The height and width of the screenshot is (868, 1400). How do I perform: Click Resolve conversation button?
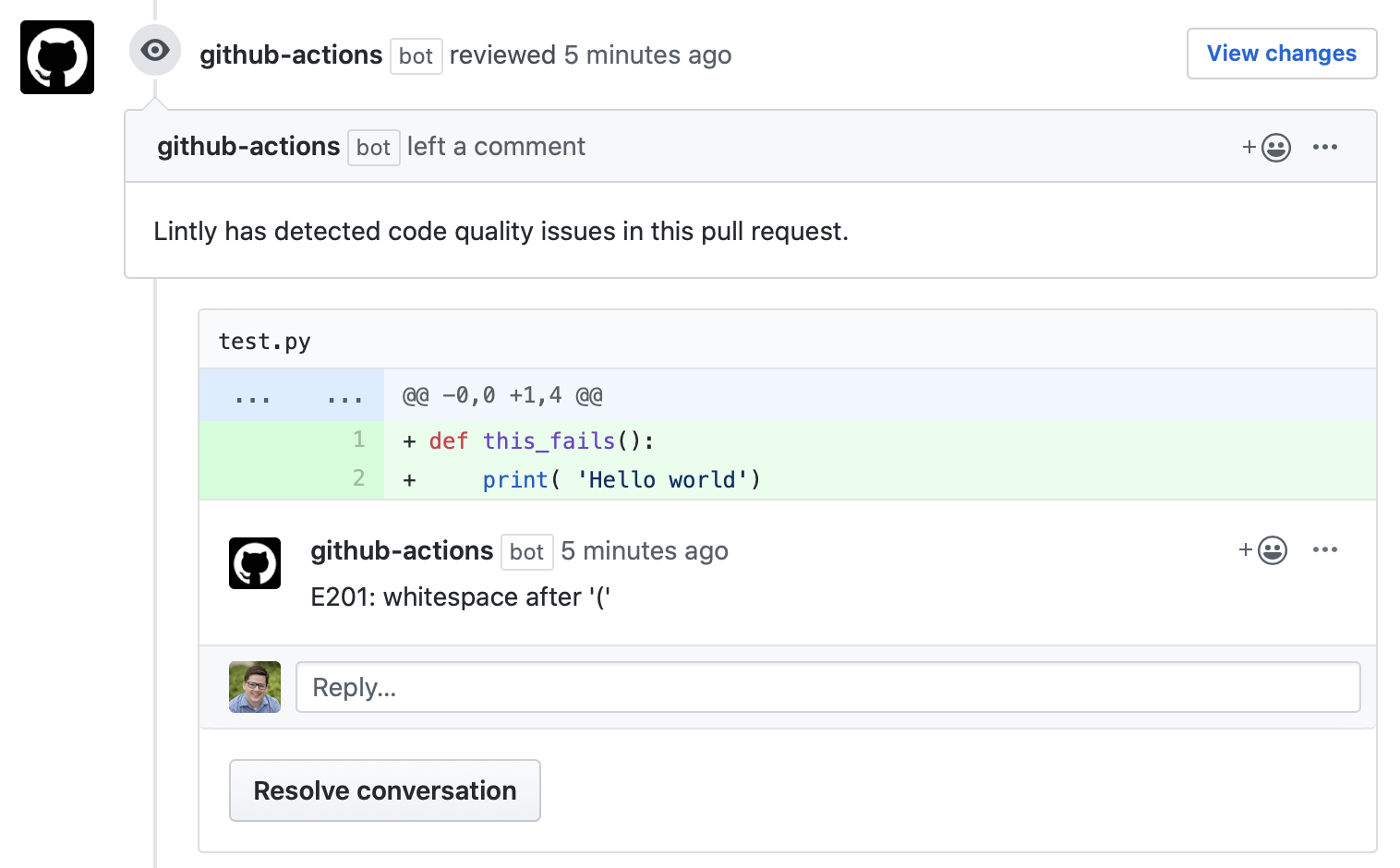pos(385,790)
